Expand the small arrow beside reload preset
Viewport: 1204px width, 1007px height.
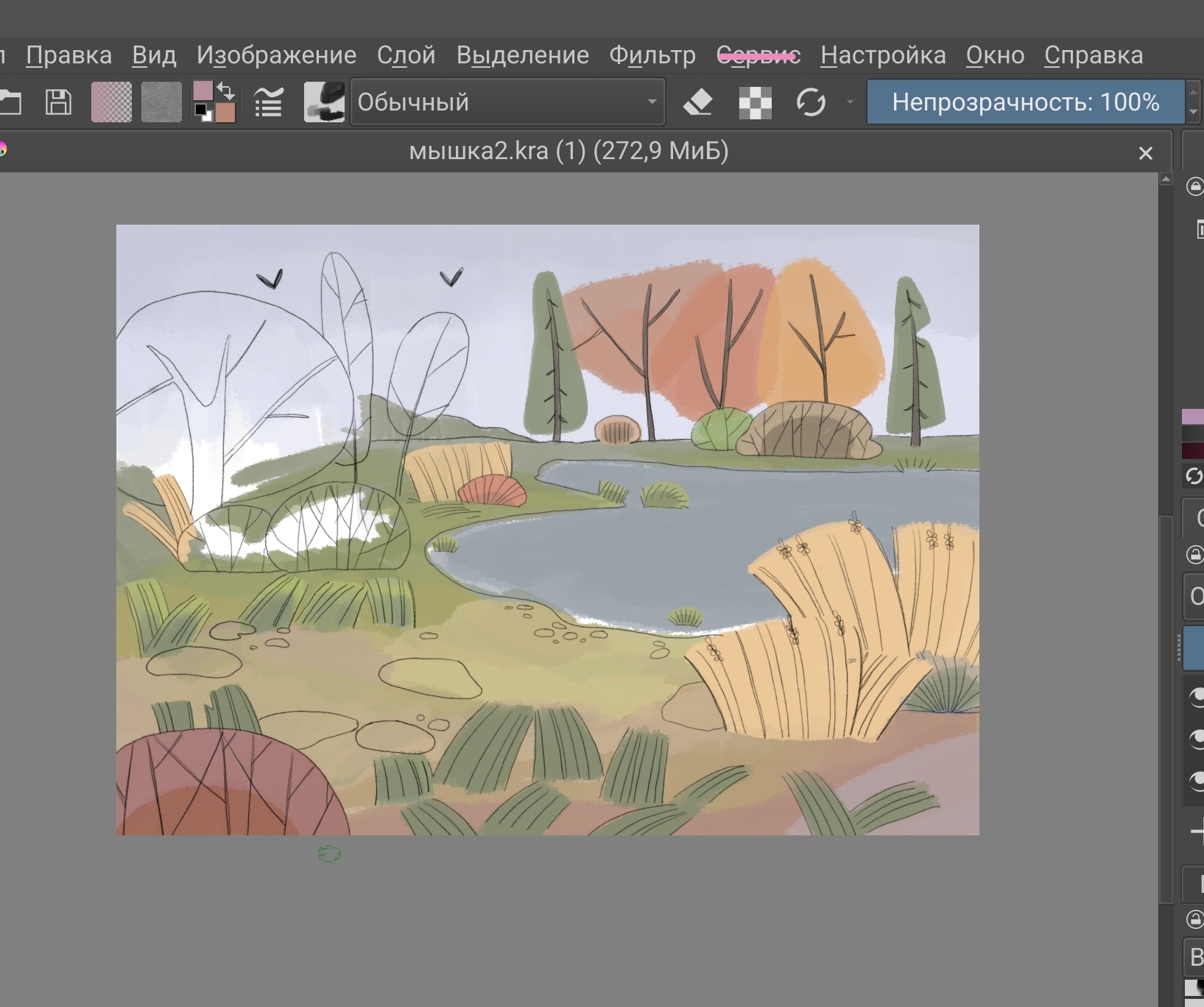(x=850, y=102)
